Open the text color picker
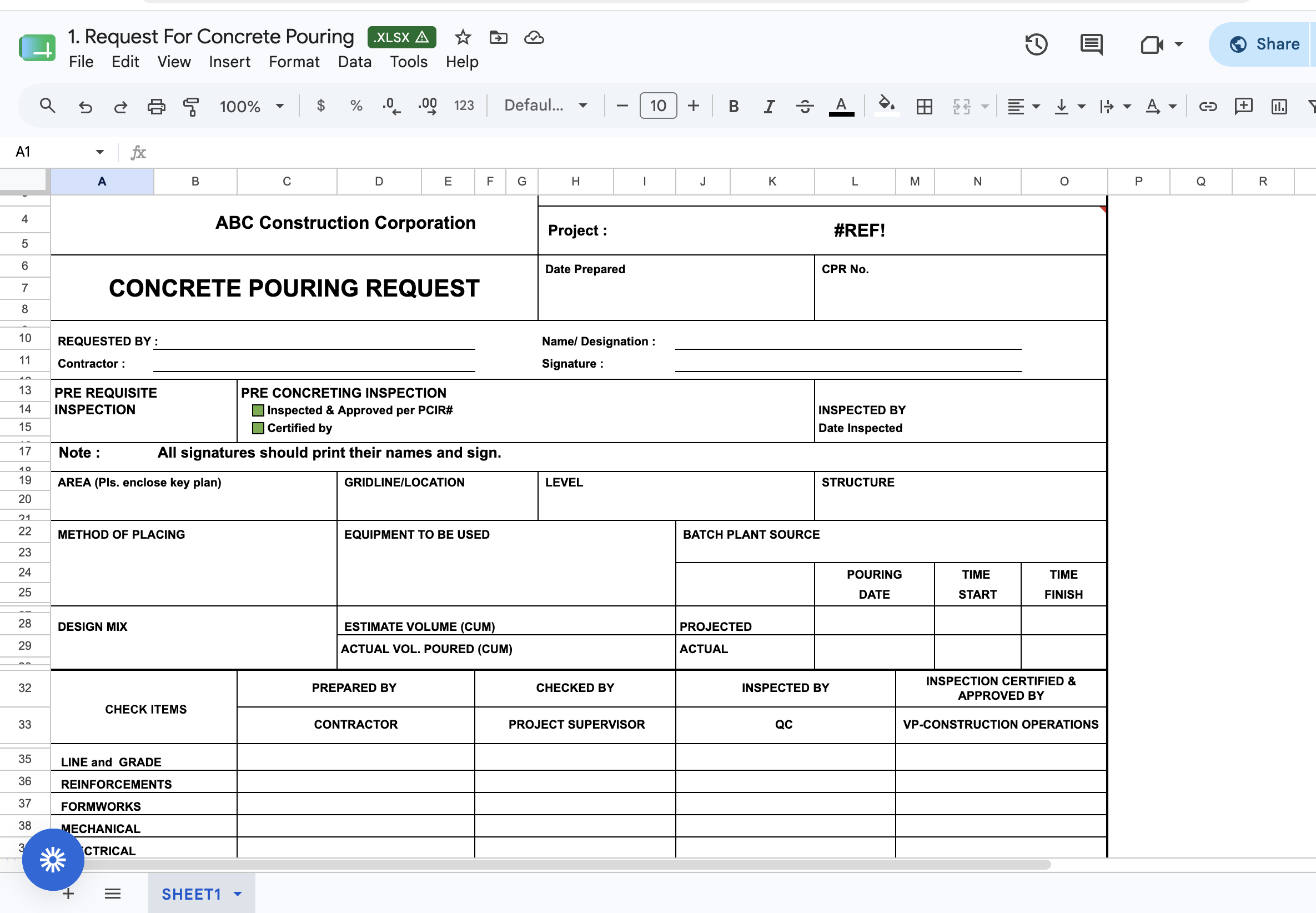This screenshot has width=1316, height=913. point(841,107)
